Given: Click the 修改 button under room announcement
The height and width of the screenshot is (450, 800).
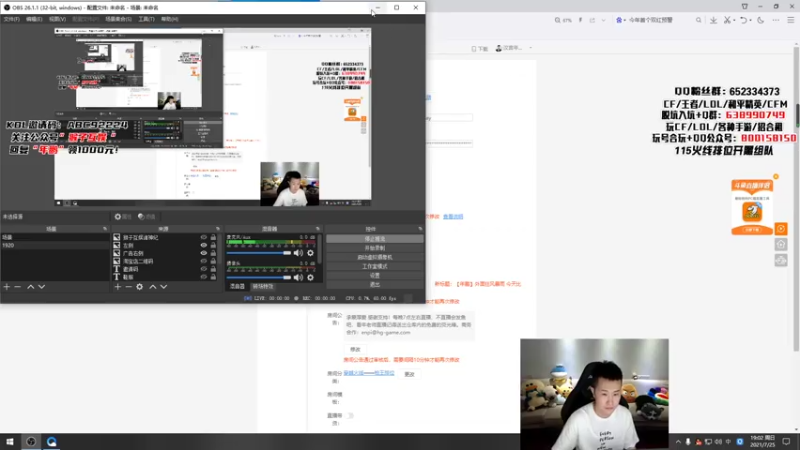Looking at the screenshot, I should [x=355, y=349].
